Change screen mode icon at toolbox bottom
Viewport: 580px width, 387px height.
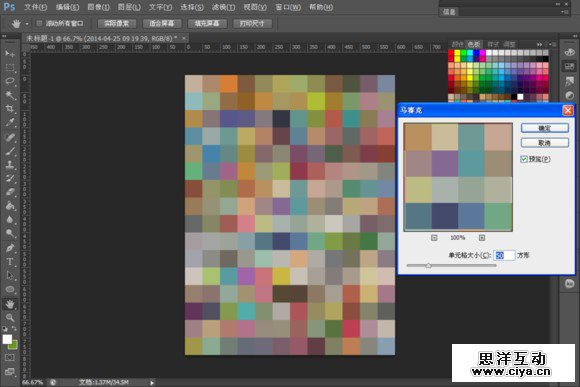10,371
